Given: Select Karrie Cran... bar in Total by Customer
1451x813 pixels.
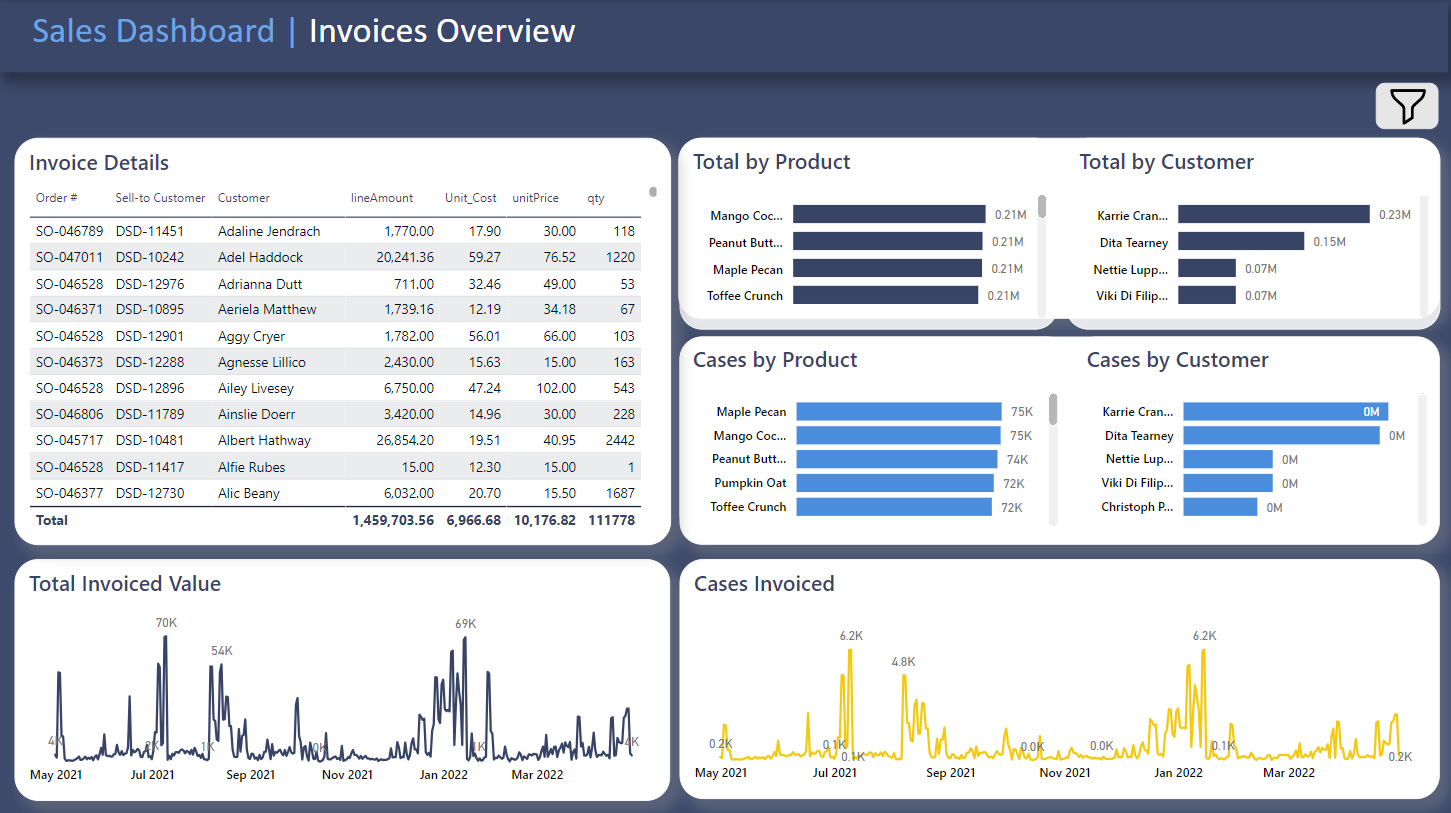Looking at the screenshot, I should tap(1274, 215).
